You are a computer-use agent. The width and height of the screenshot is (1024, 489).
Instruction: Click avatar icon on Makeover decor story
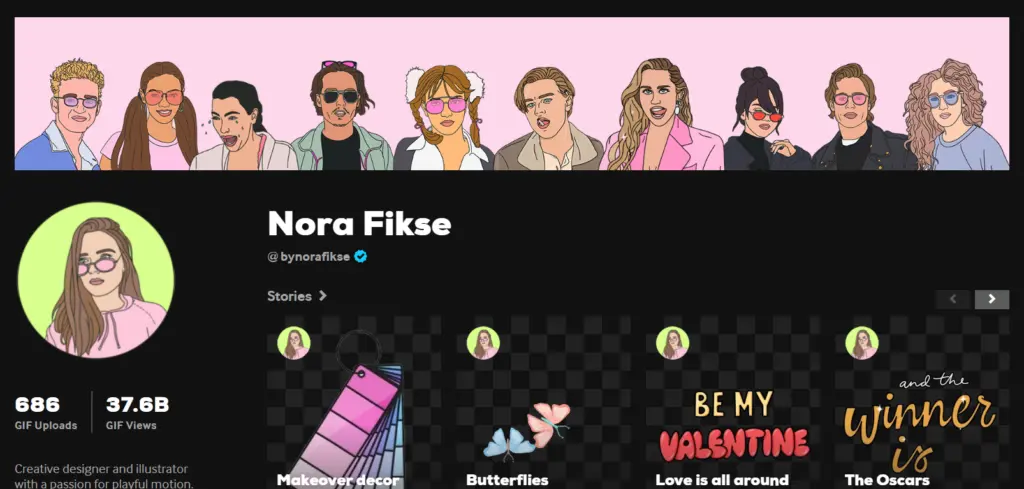pos(294,343)
